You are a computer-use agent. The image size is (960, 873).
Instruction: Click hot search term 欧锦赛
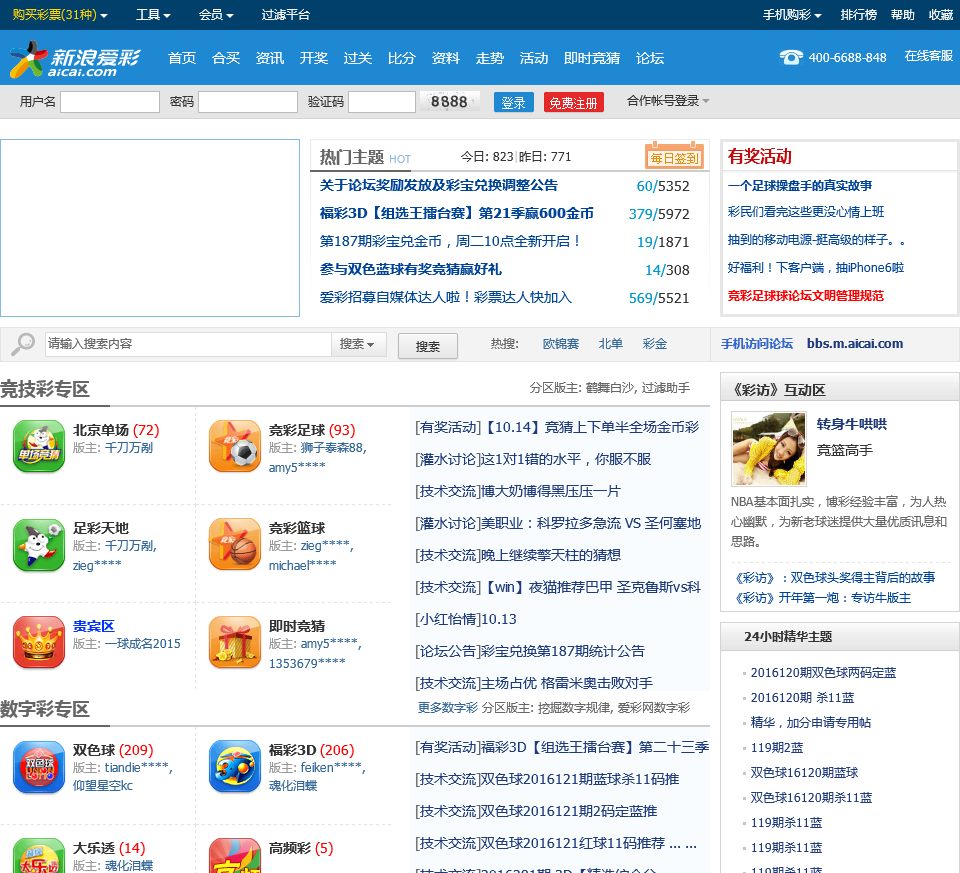click(x=561, y=344)
